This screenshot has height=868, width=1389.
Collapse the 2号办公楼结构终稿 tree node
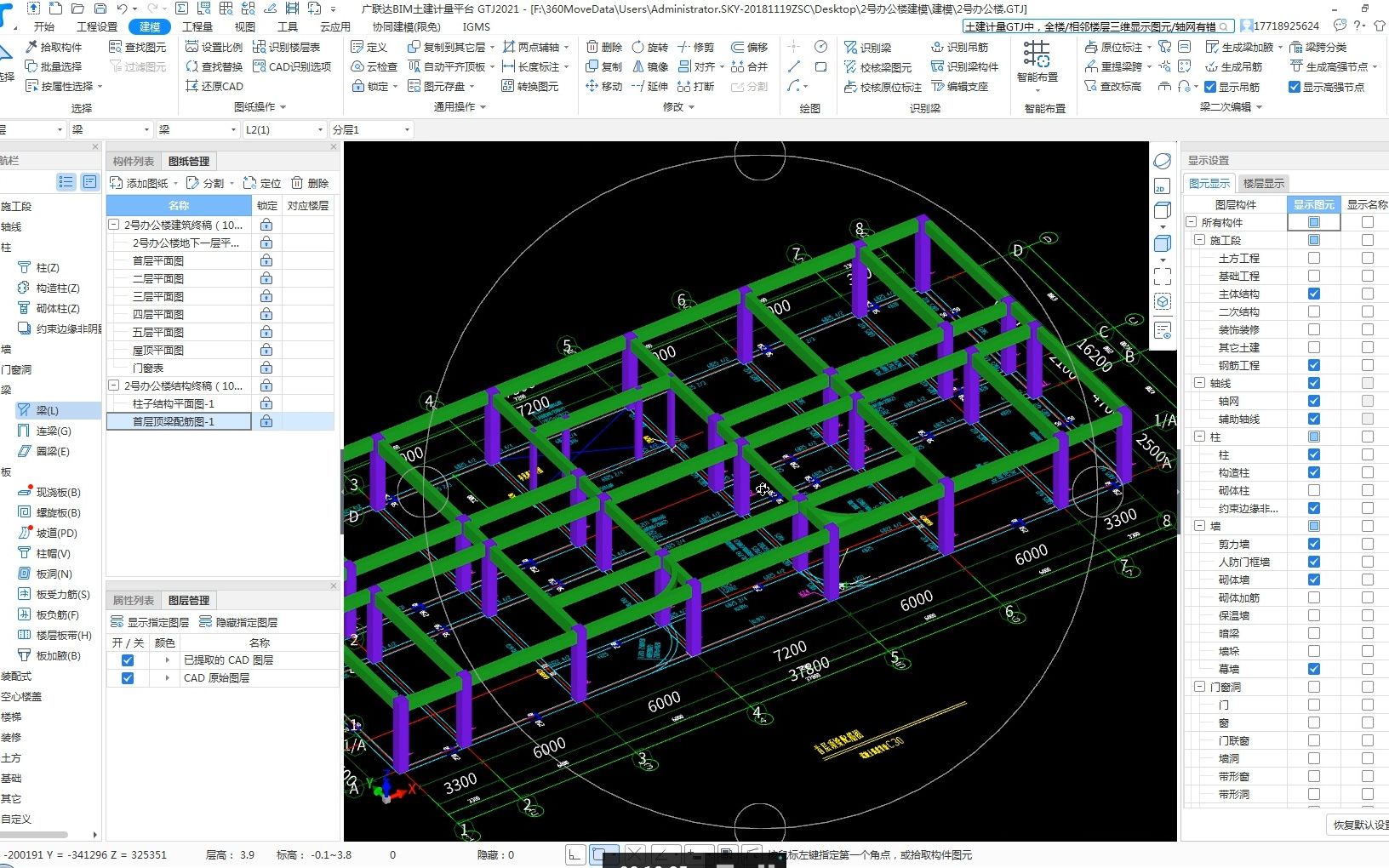[x=113, y=385]
